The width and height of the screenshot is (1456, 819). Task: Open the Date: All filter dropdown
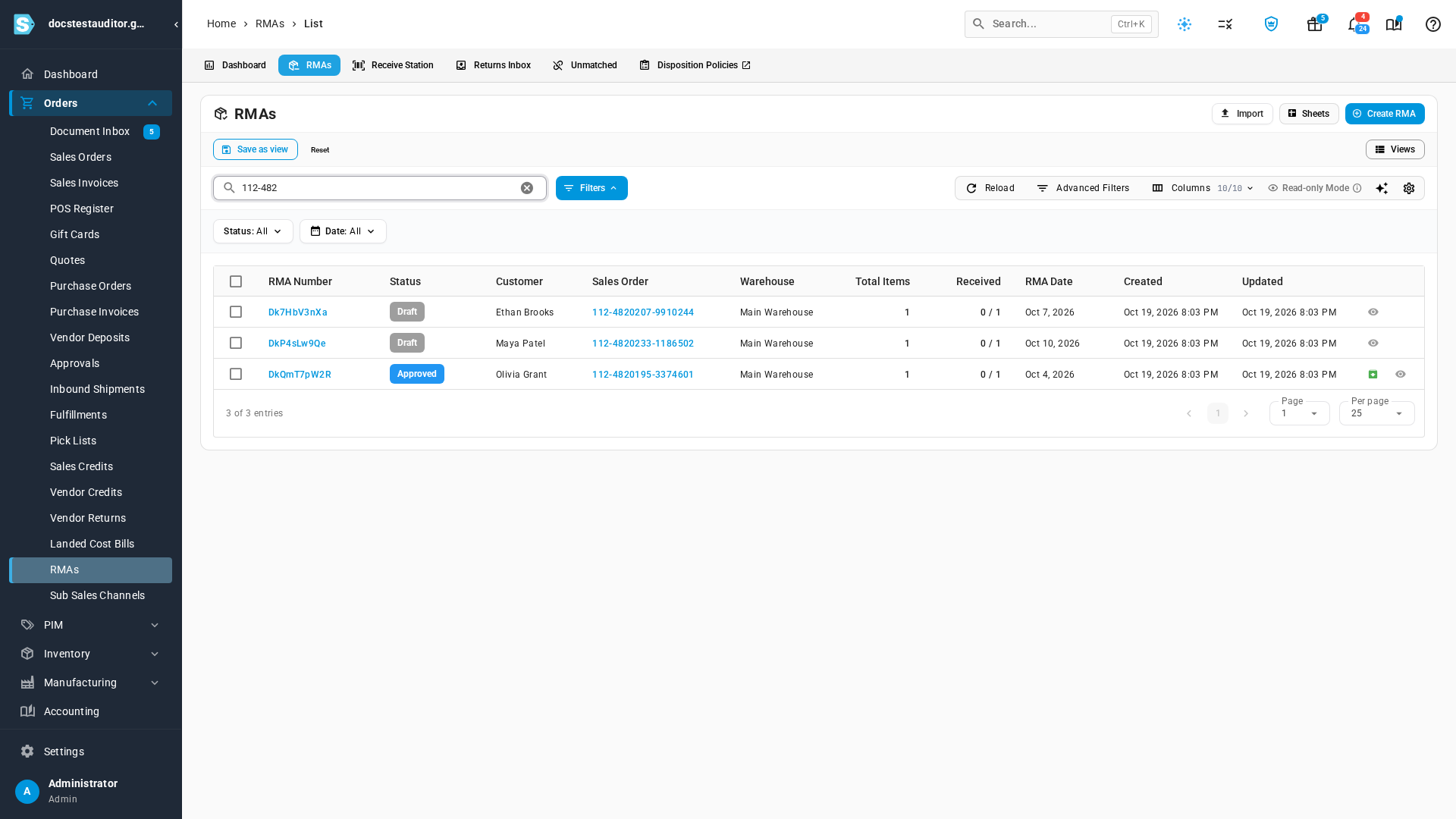click(343, 231)
